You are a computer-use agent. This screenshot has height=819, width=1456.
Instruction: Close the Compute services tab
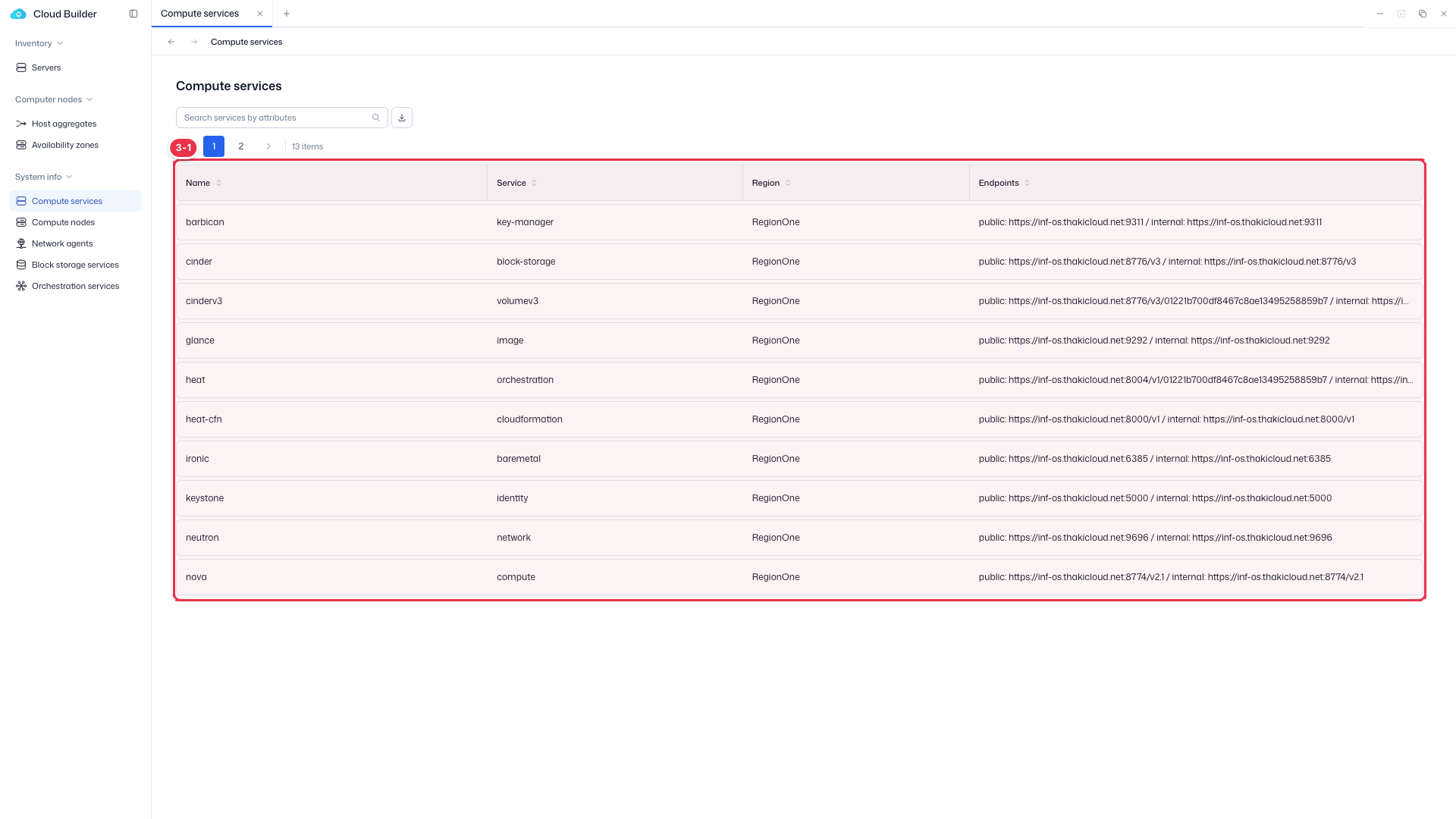tap(260, 14)
